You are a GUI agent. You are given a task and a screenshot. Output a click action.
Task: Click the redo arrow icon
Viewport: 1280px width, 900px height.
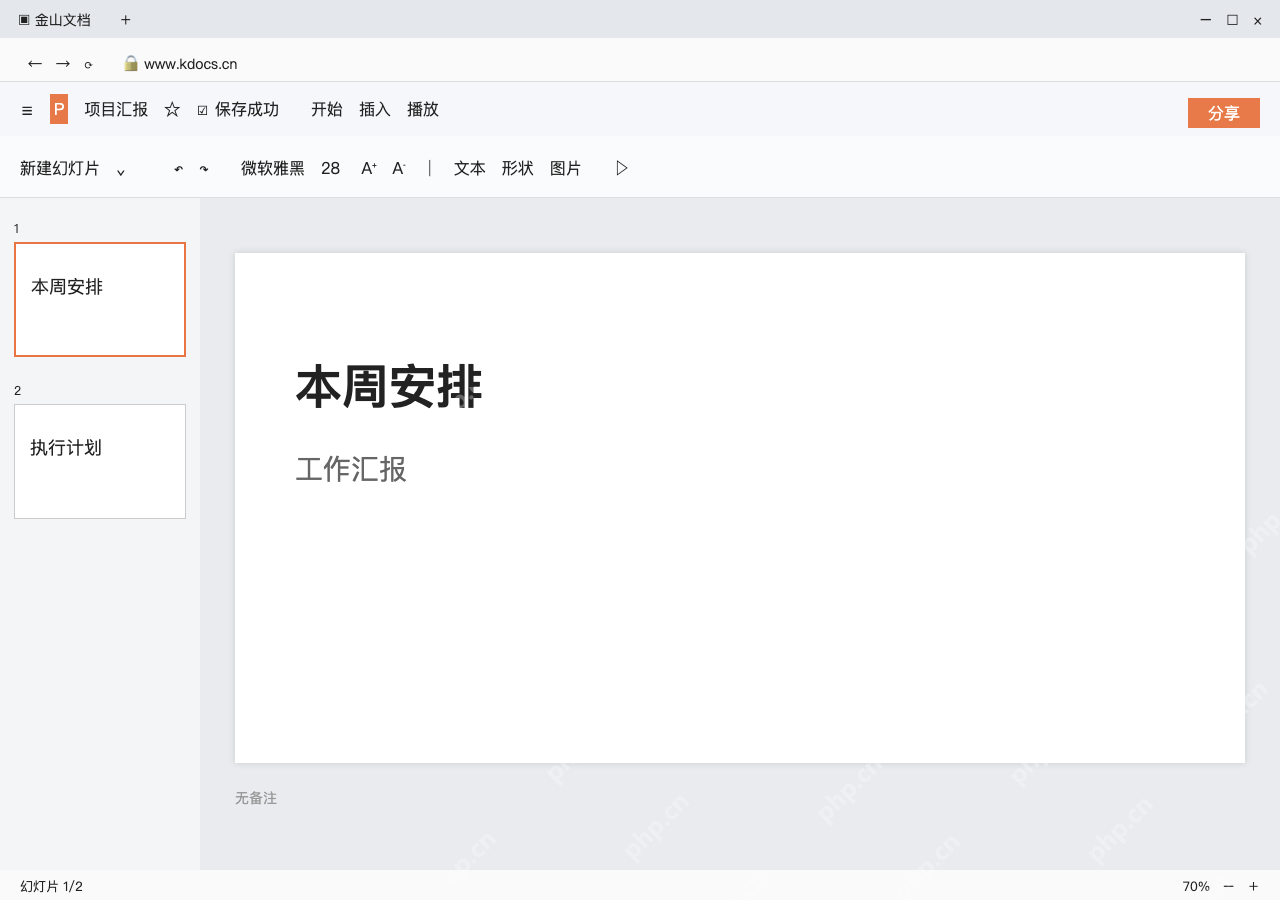(x=204, y=169)
